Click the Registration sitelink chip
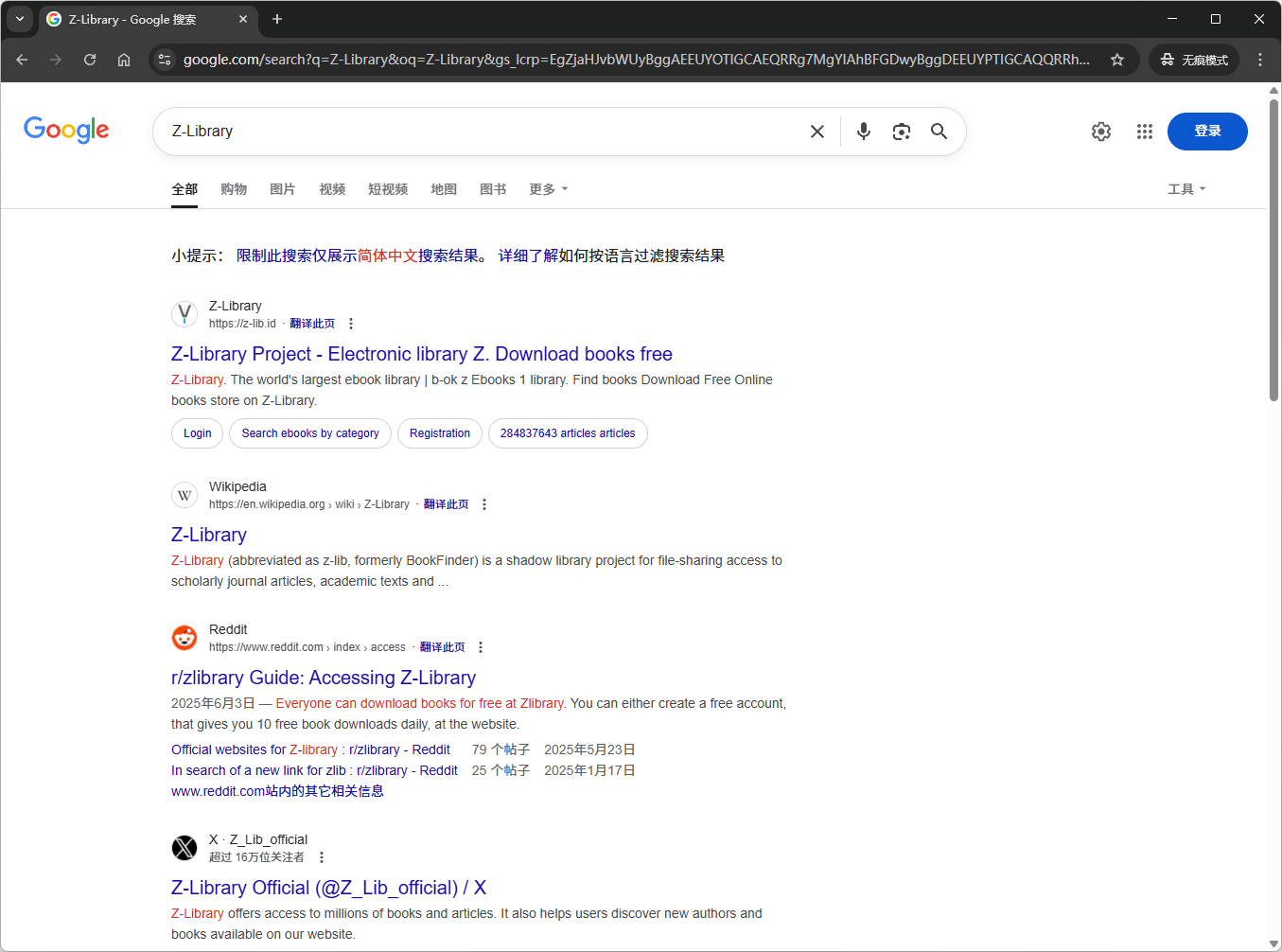 pos(440,433)
